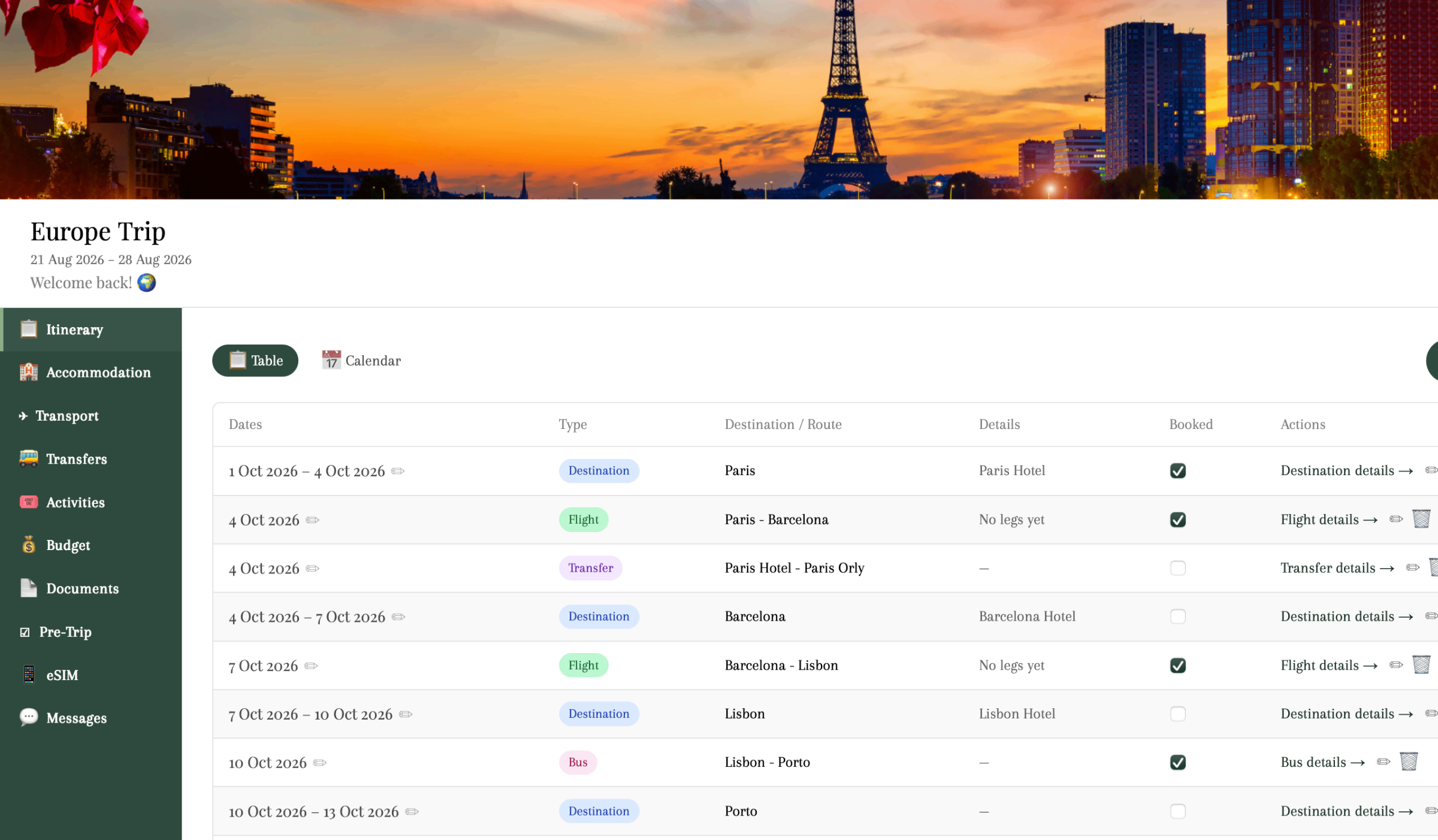1438x840 pixels.
Task: Edit the Lisbon - Porto bus entry in Actions
Action: click(x=1383, y=762)
